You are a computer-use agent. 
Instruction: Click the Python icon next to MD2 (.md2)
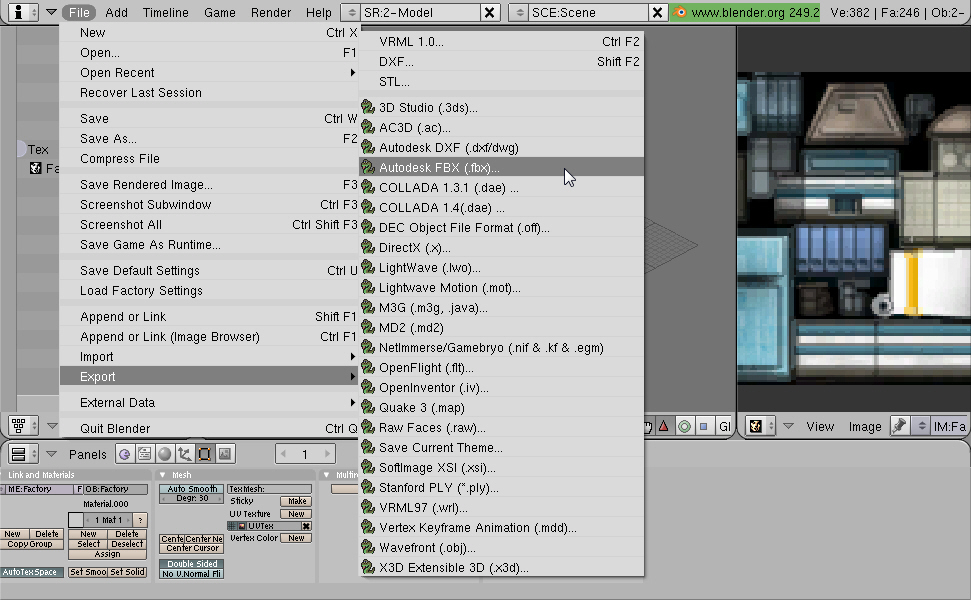point(368,327)
